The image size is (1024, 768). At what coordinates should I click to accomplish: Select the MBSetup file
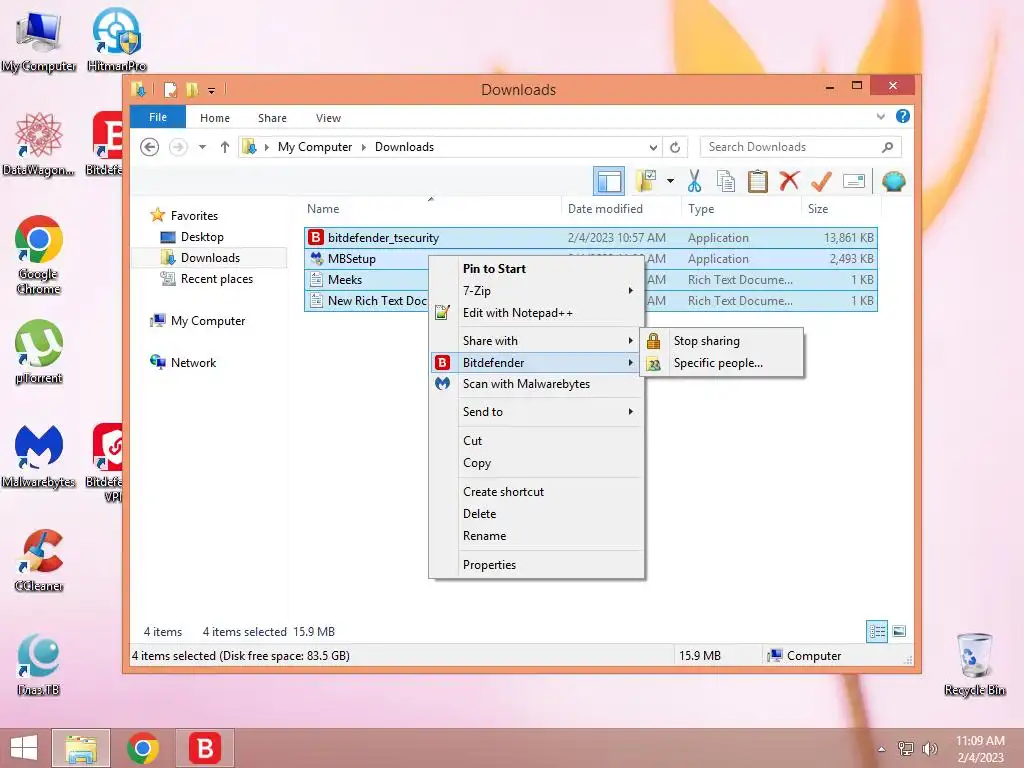pos(366,259)
